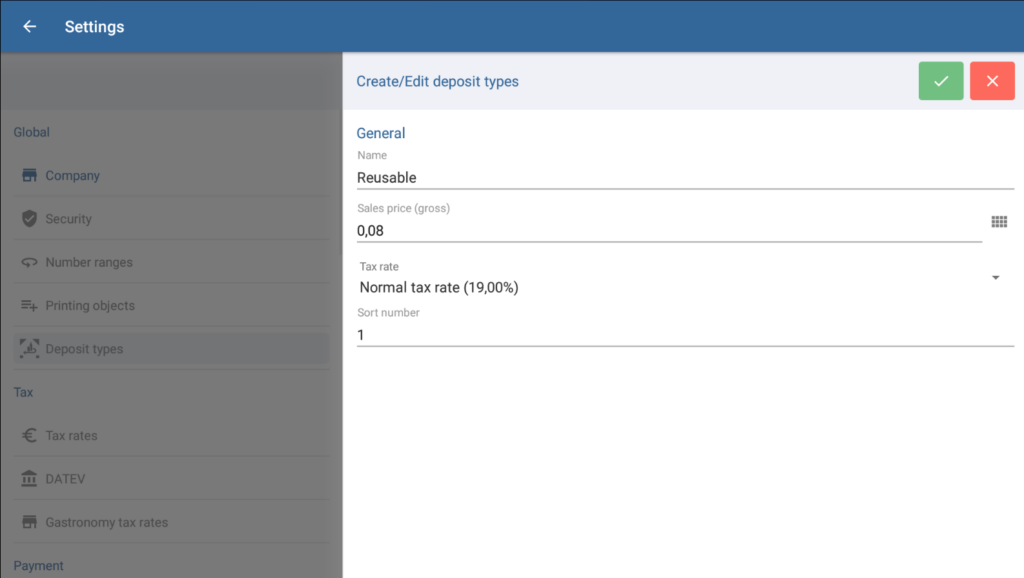
Task: Click the back arrow in header
Action: [x=30, y=27]
